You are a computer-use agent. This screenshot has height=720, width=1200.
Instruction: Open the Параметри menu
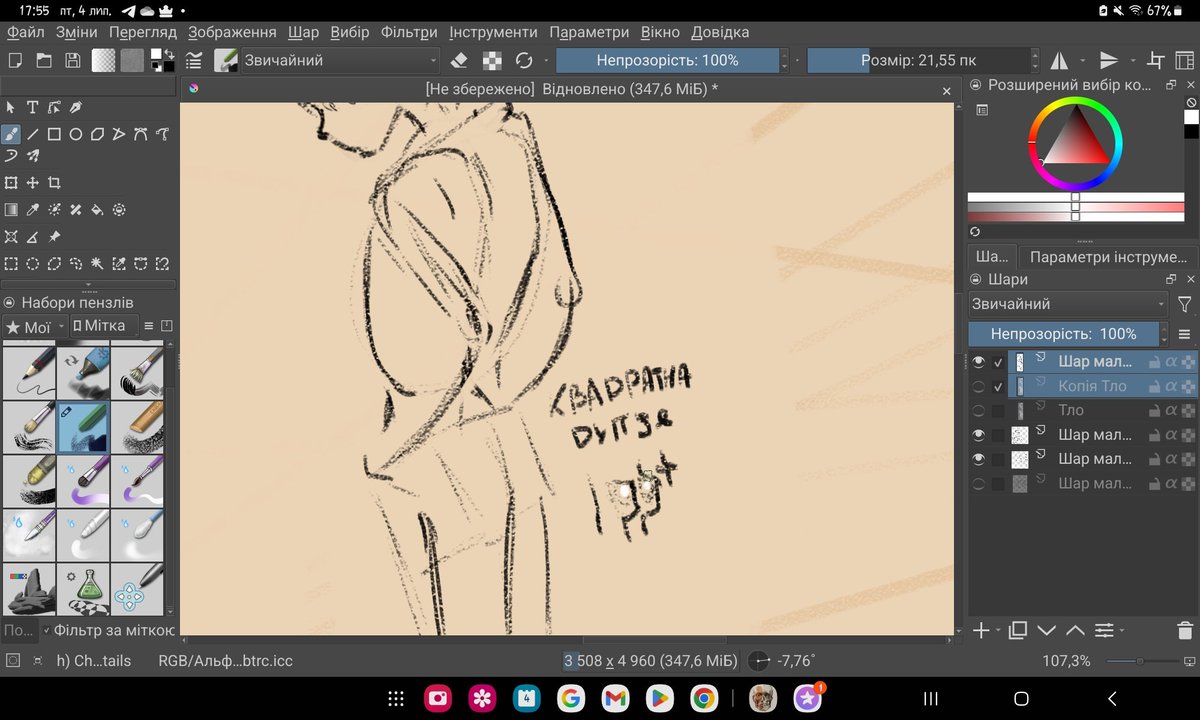click(x=589, y=32)
